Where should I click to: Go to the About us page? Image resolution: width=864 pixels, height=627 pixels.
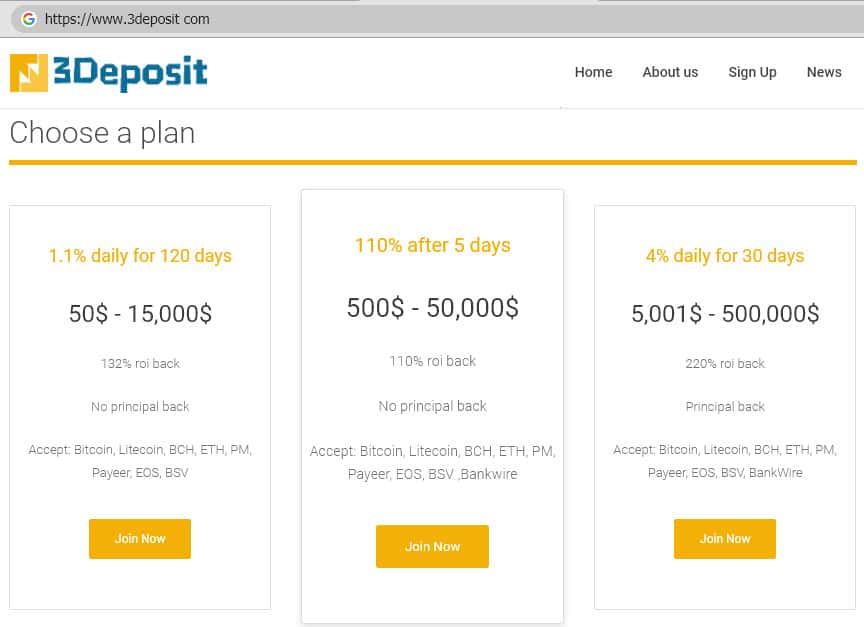tap(670, 72)
